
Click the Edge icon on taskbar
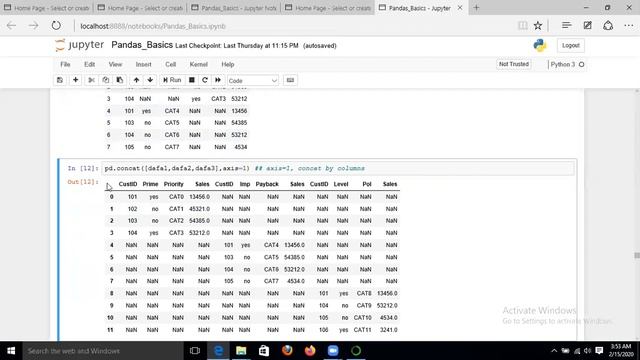(x=218, y=351)
